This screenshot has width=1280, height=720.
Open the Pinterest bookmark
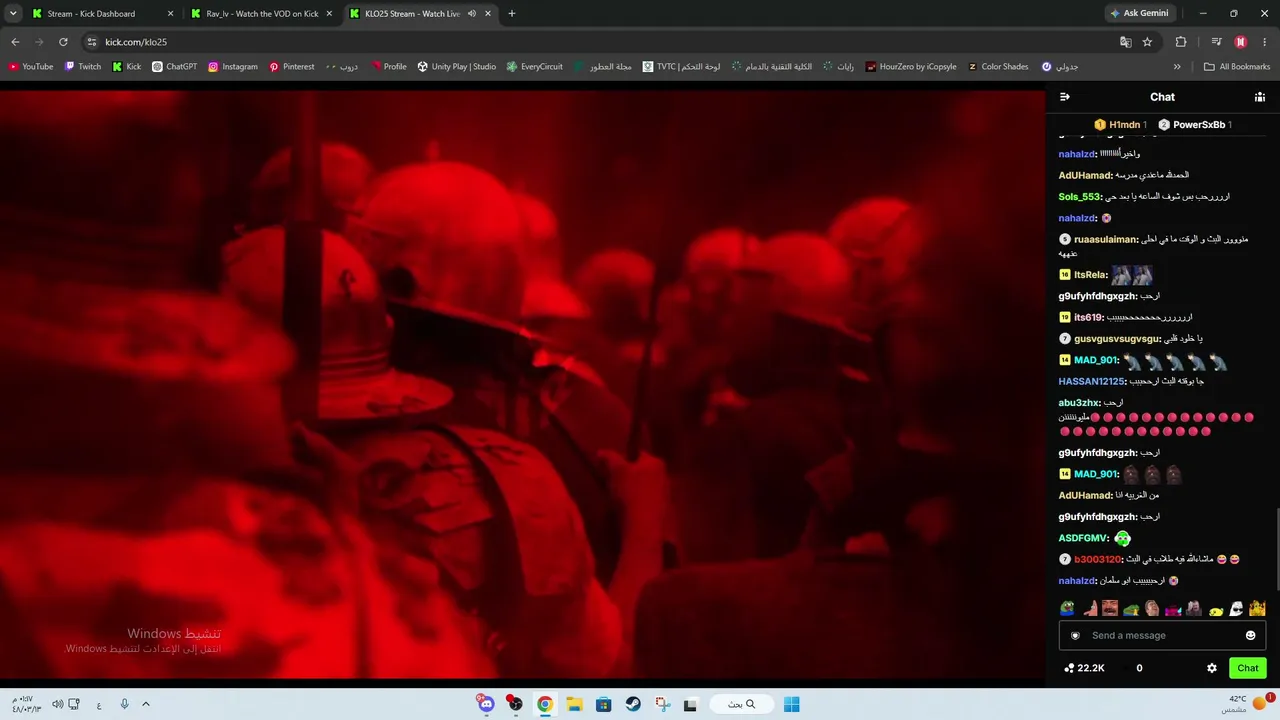pos(292,67)
